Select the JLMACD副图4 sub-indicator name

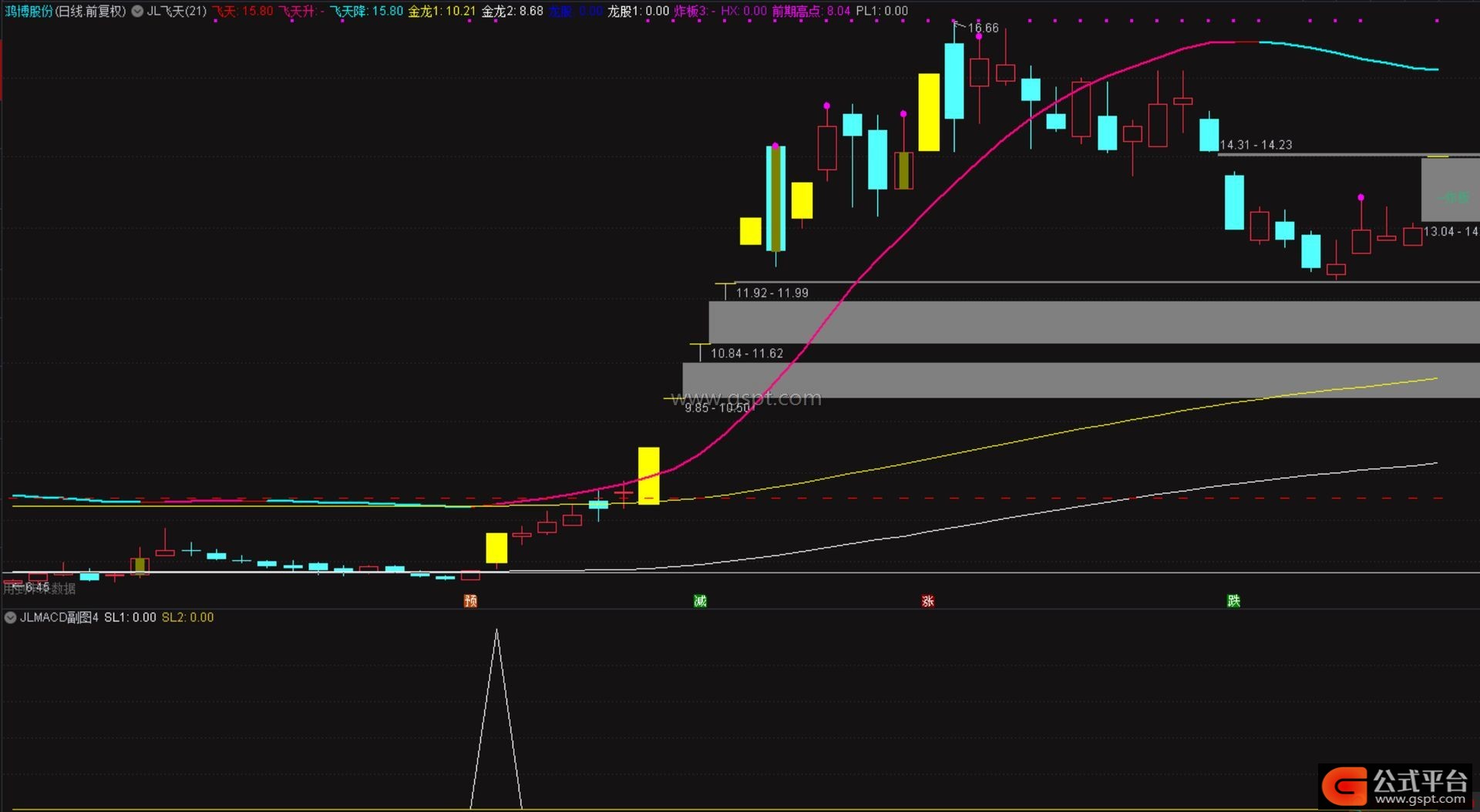tap(59, 618)
